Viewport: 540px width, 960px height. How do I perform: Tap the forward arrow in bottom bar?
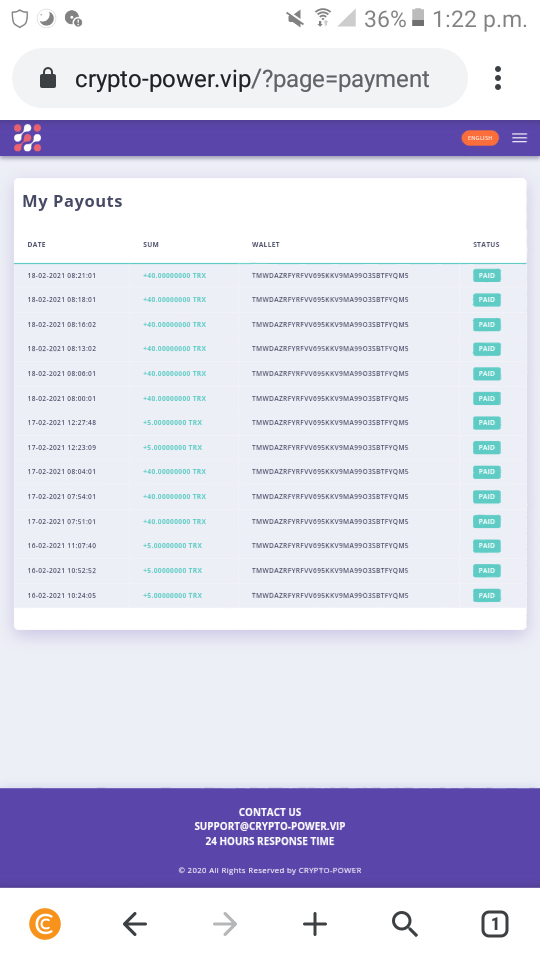(x=225, y=924)
